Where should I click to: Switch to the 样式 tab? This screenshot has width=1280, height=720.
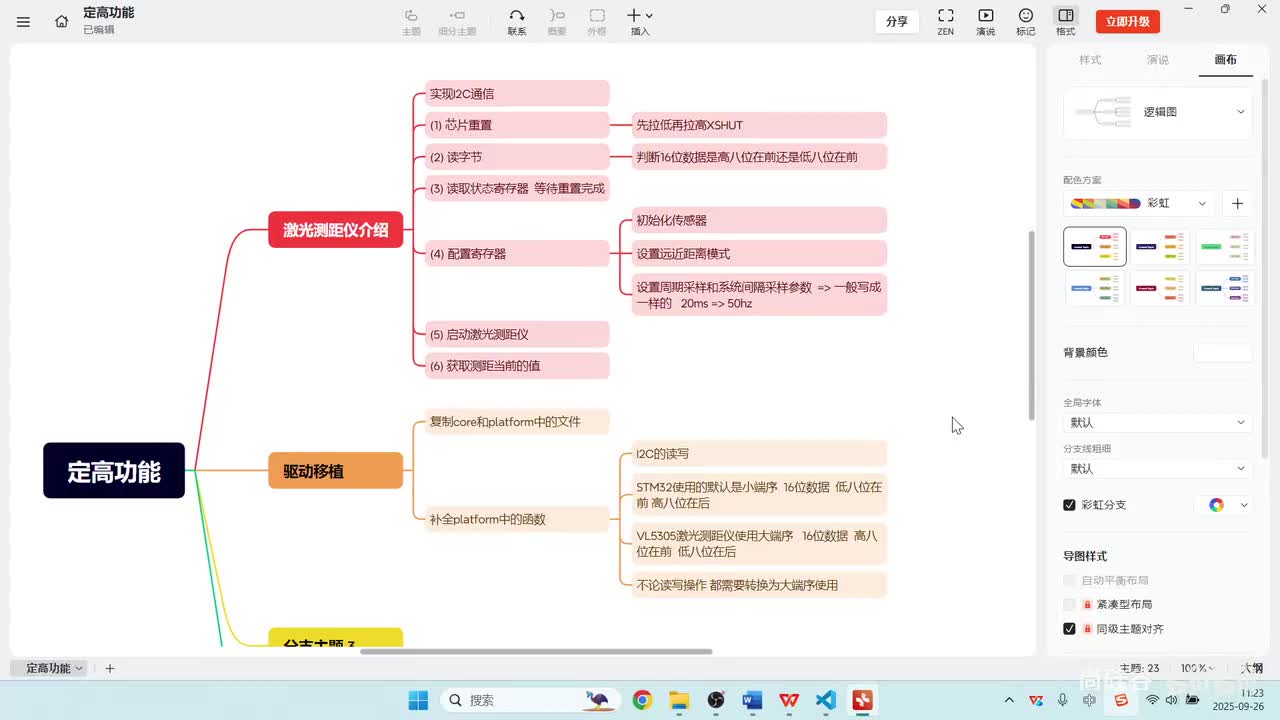[x=1090, y=60]
